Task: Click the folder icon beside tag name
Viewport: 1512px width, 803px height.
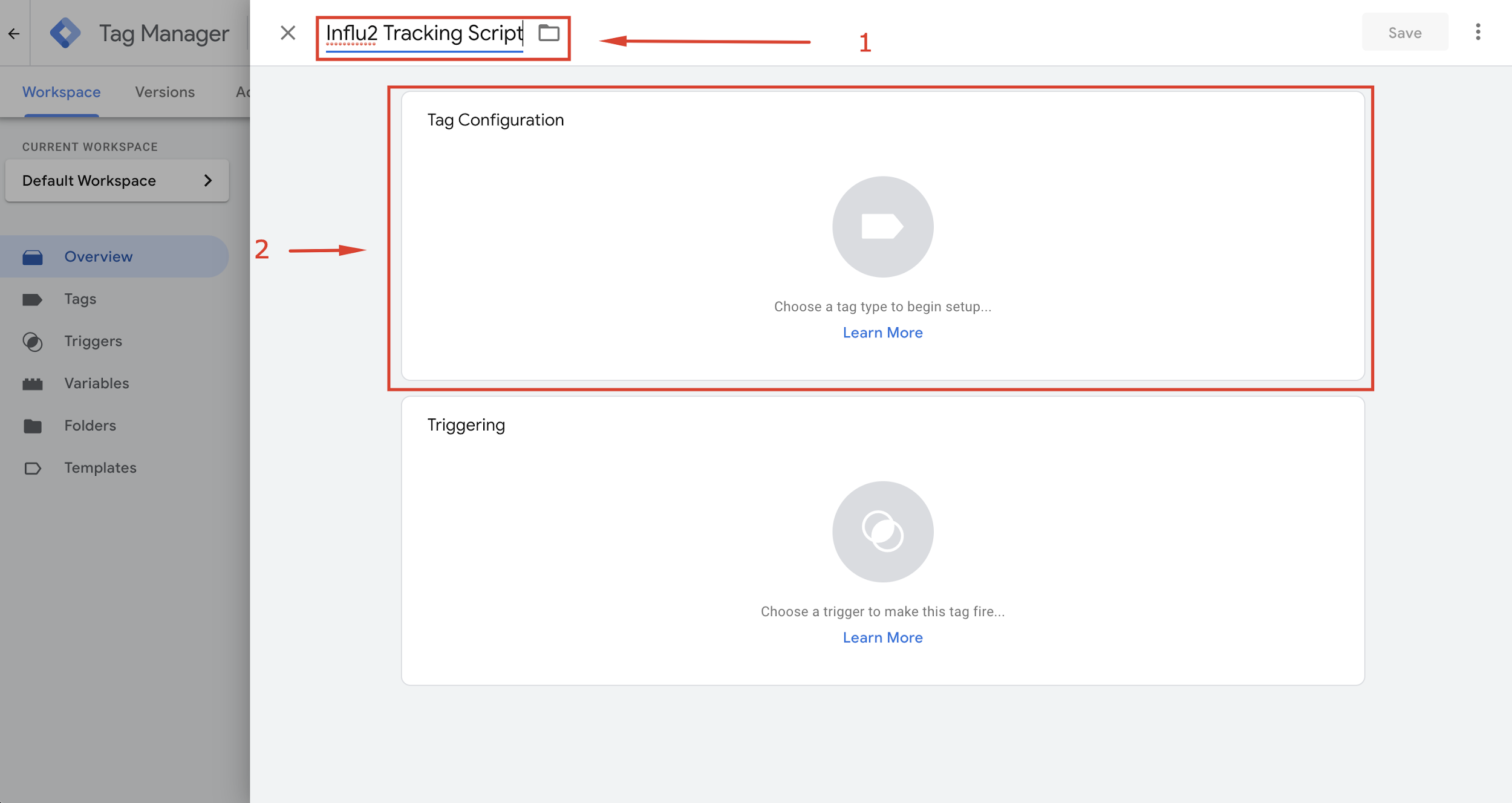Action: click(549, 33)
